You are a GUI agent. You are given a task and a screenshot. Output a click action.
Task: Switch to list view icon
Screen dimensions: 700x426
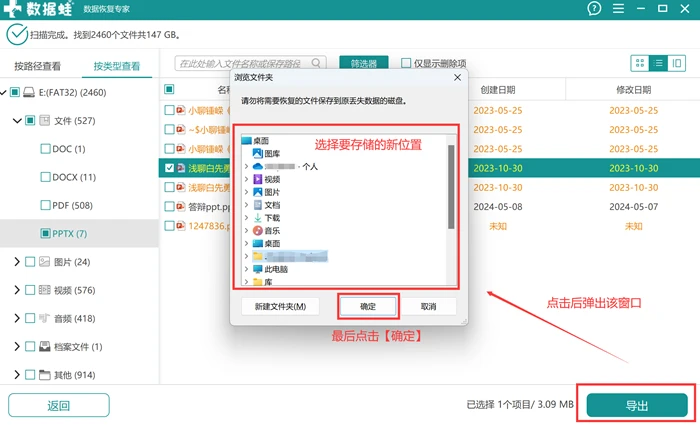pos(658,63)
